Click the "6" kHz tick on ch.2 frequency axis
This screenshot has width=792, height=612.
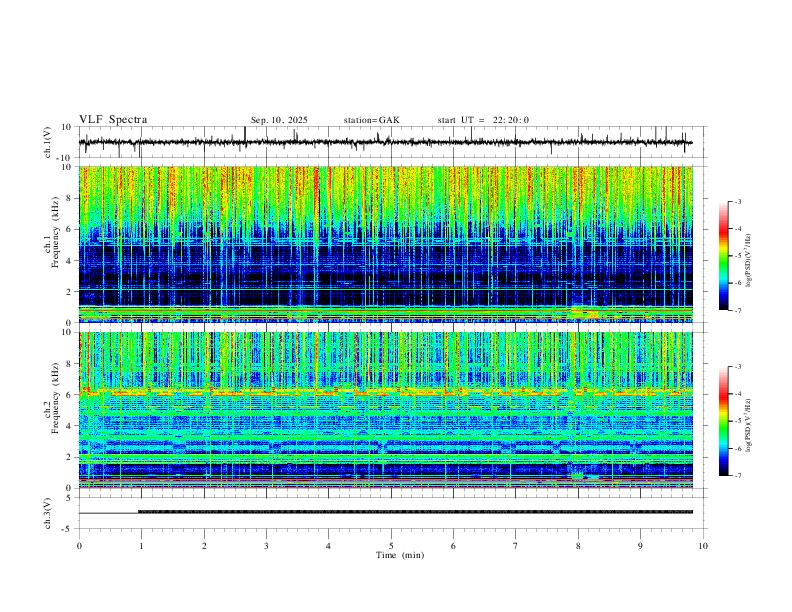tap(69, 395)
